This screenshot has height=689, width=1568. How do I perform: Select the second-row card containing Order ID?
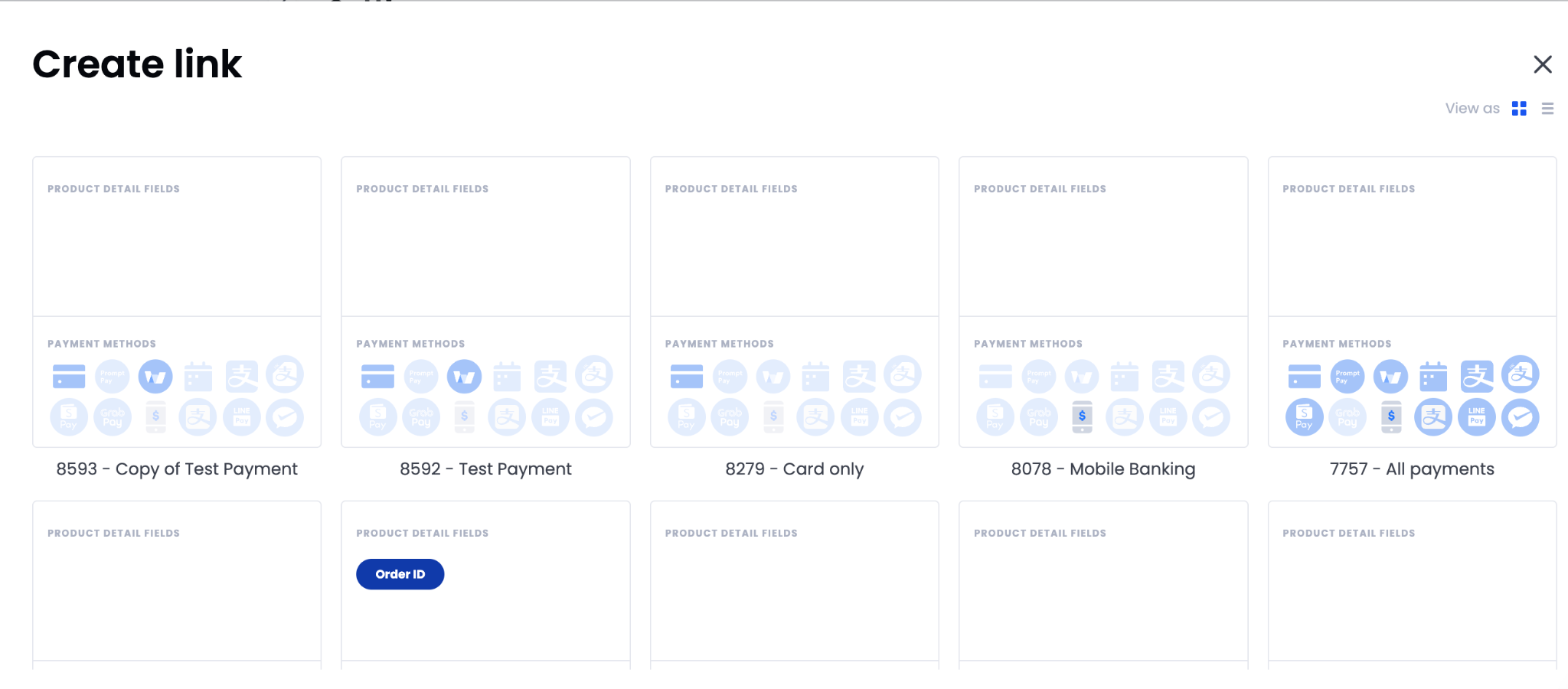[485, 586]
